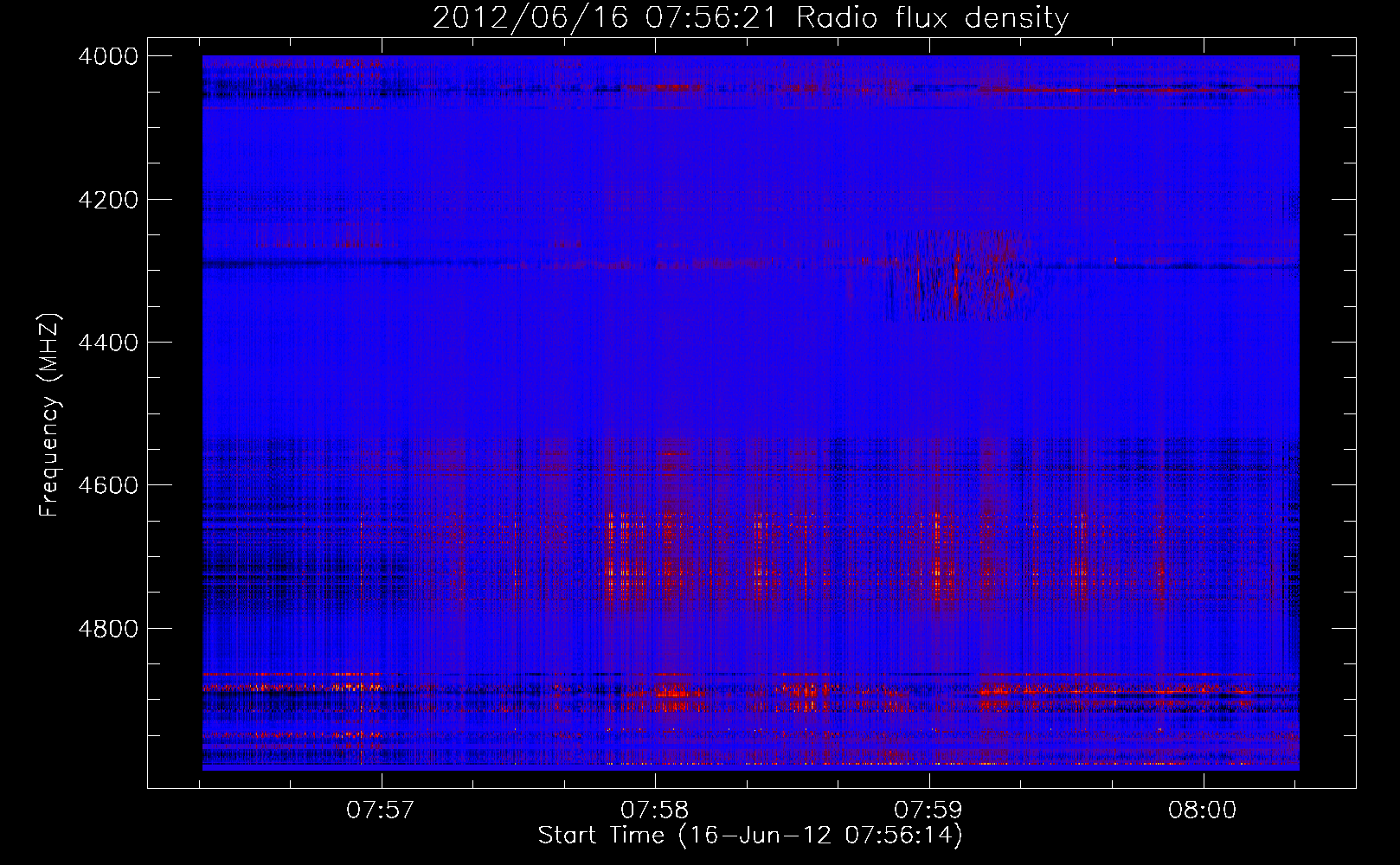Click the 07:57 time tick label
The image size is (1400, 865).
(381, 811)
